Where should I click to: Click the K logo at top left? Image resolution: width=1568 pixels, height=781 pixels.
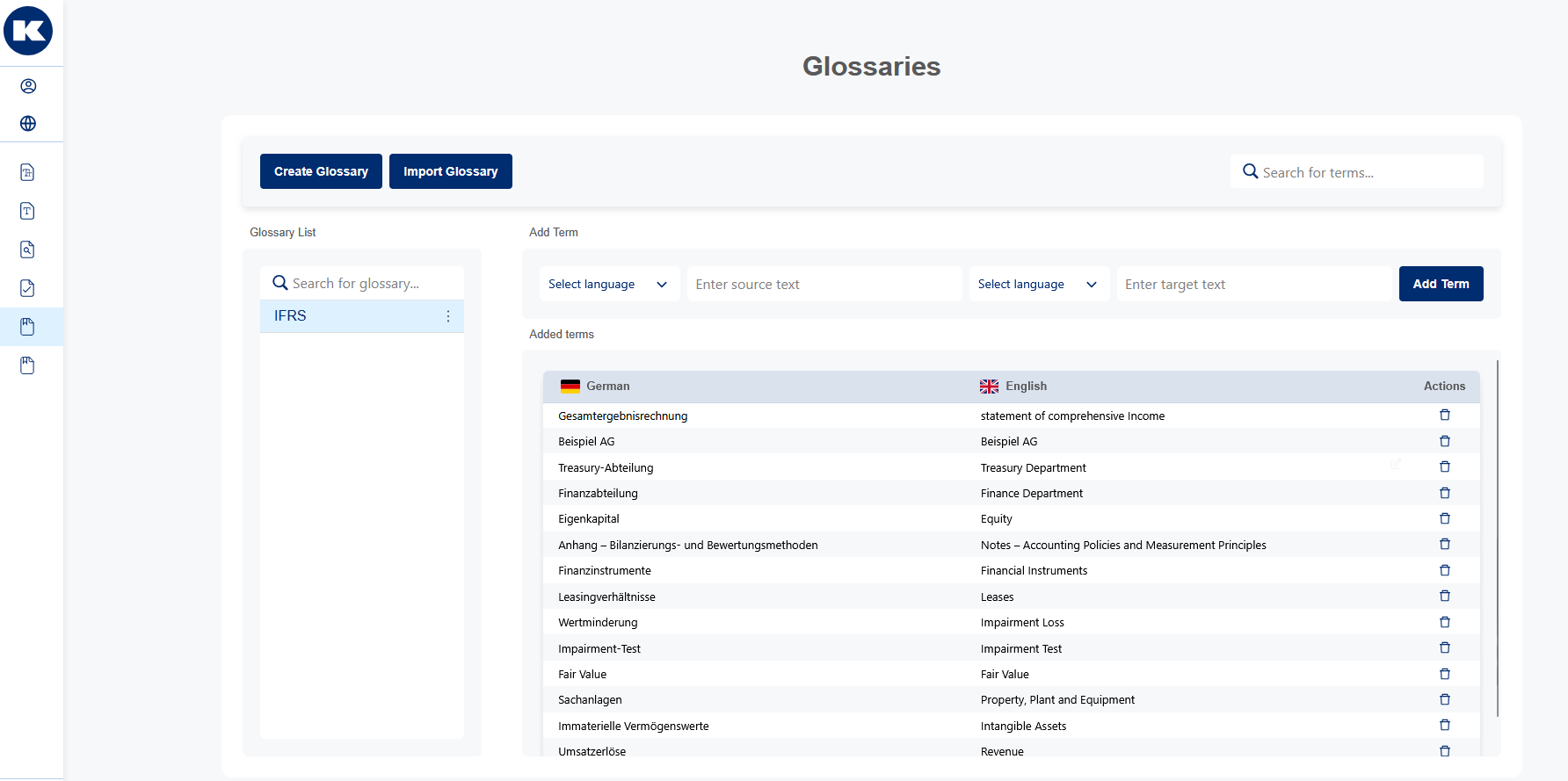point(28,31)
